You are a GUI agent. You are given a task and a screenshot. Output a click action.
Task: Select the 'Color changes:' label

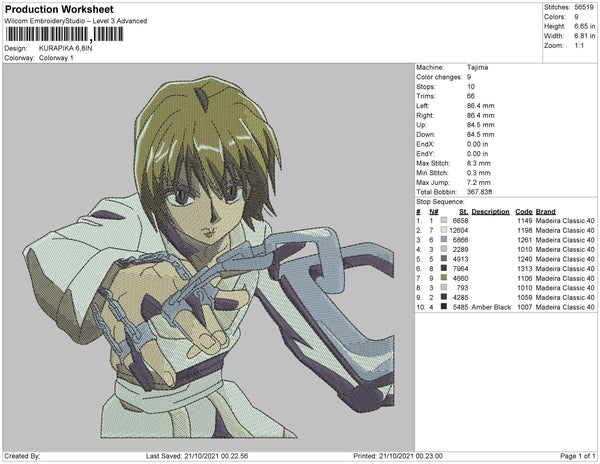coord(439,77)
